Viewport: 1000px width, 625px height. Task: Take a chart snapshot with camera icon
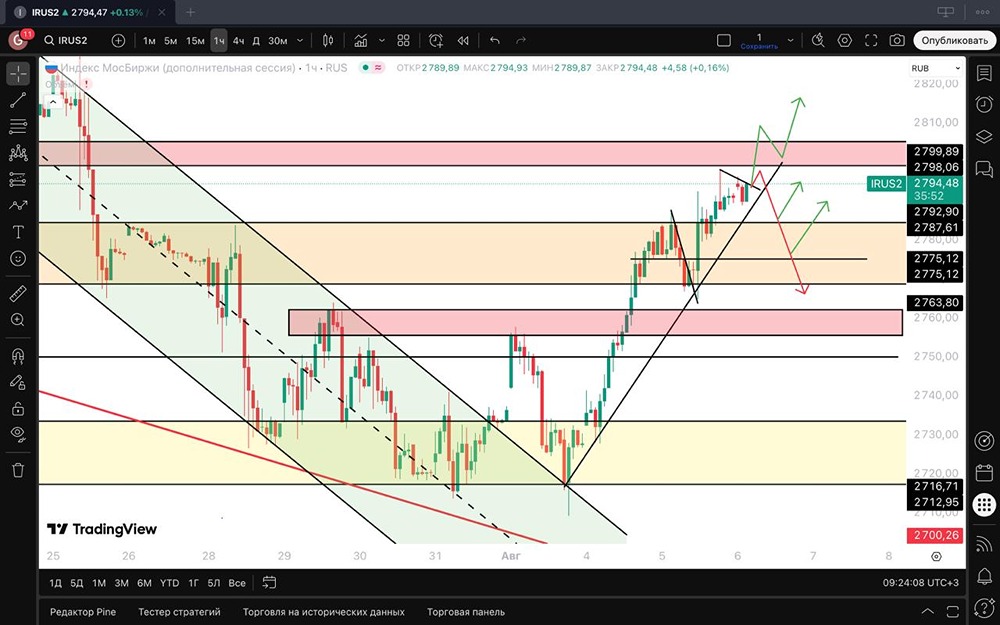click(897, 40)
